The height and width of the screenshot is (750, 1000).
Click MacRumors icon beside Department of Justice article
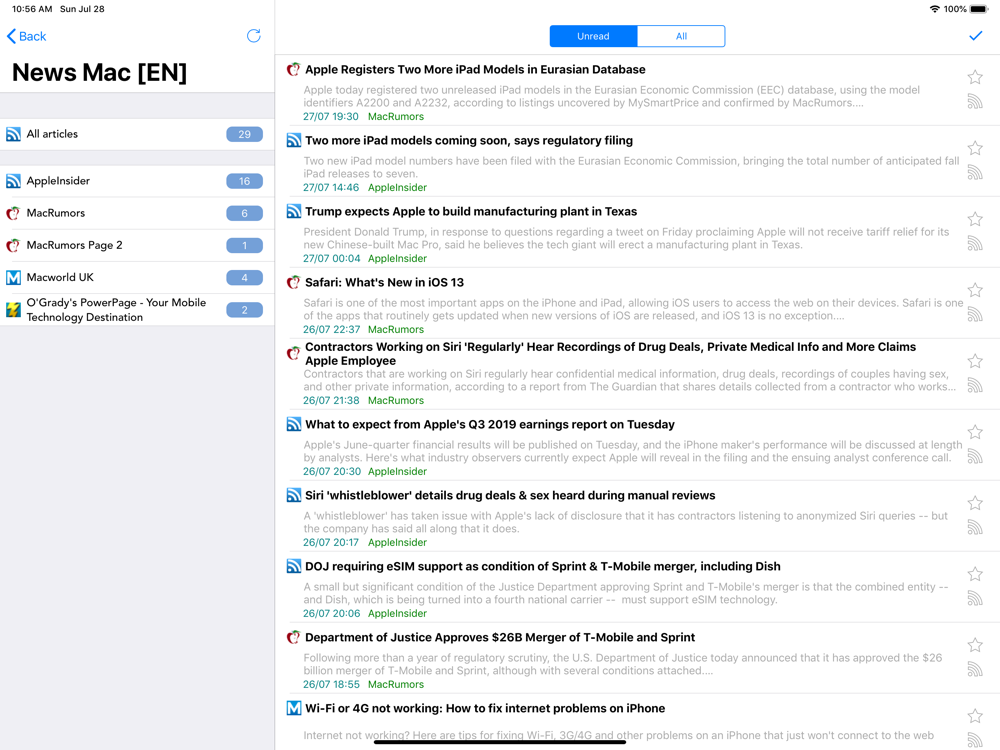coord(293,637)
